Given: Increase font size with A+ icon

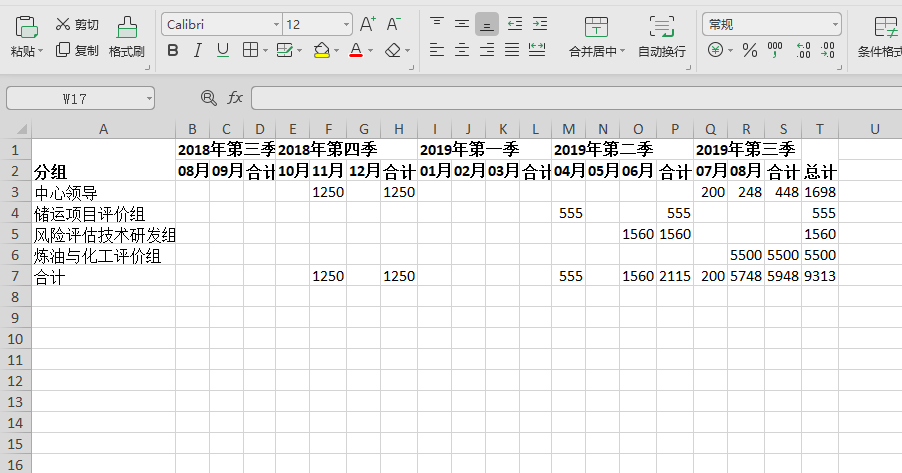Looking at the screenshot, I should pos(367,24).
